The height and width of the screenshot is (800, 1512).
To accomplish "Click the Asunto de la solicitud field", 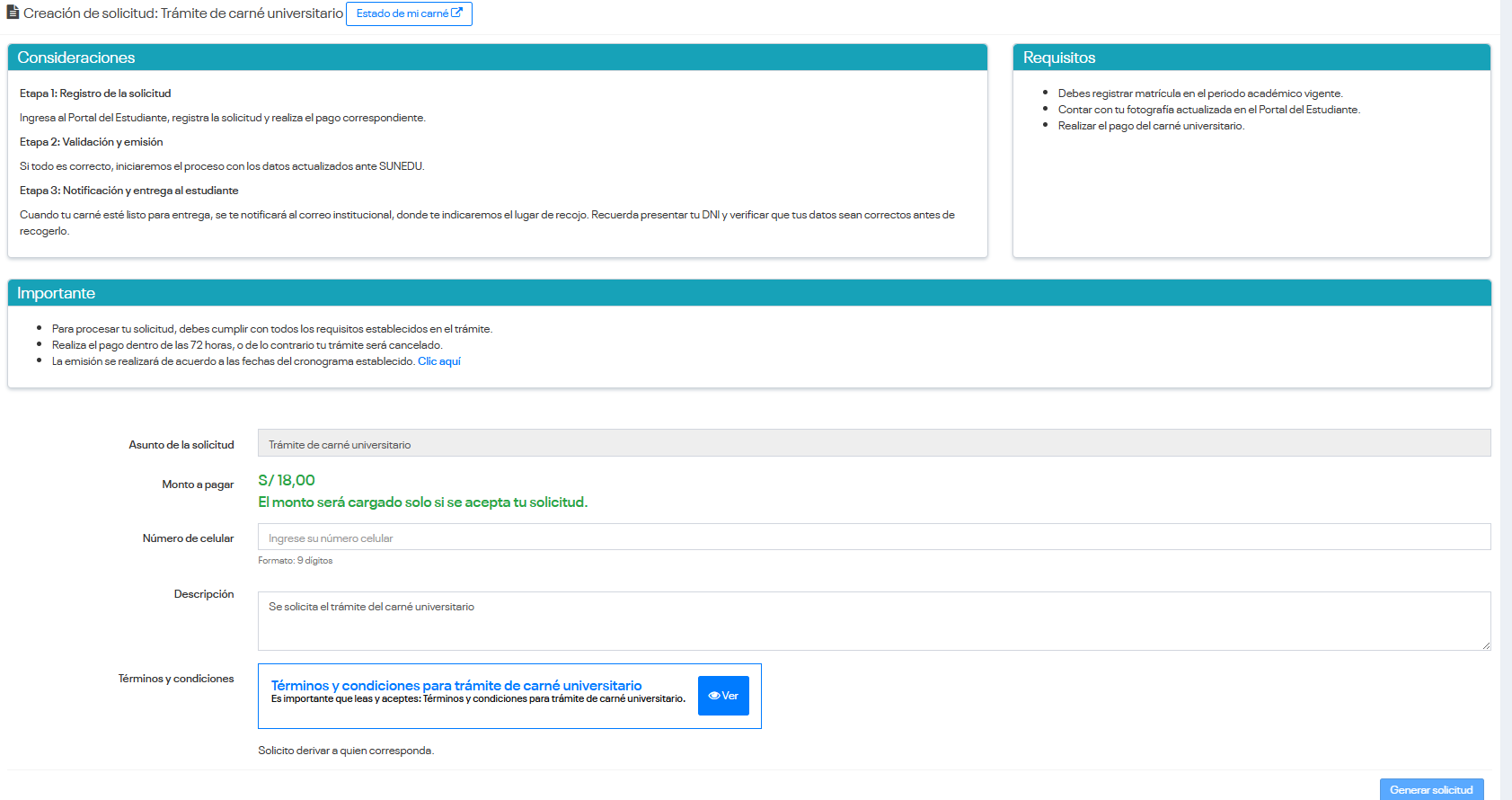I will click(874, 442).
